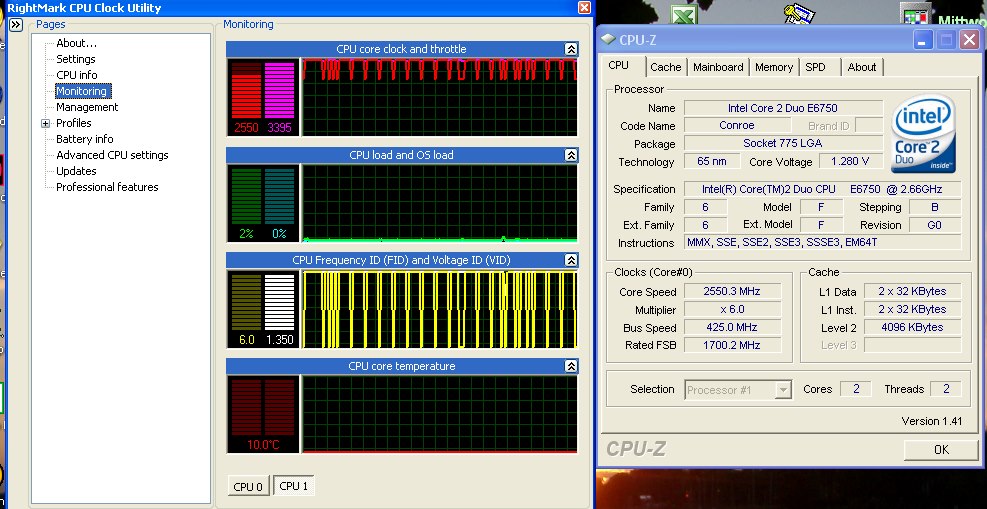Click the Technology value 65 nm
987x509 pixels.
pos(711,162)
